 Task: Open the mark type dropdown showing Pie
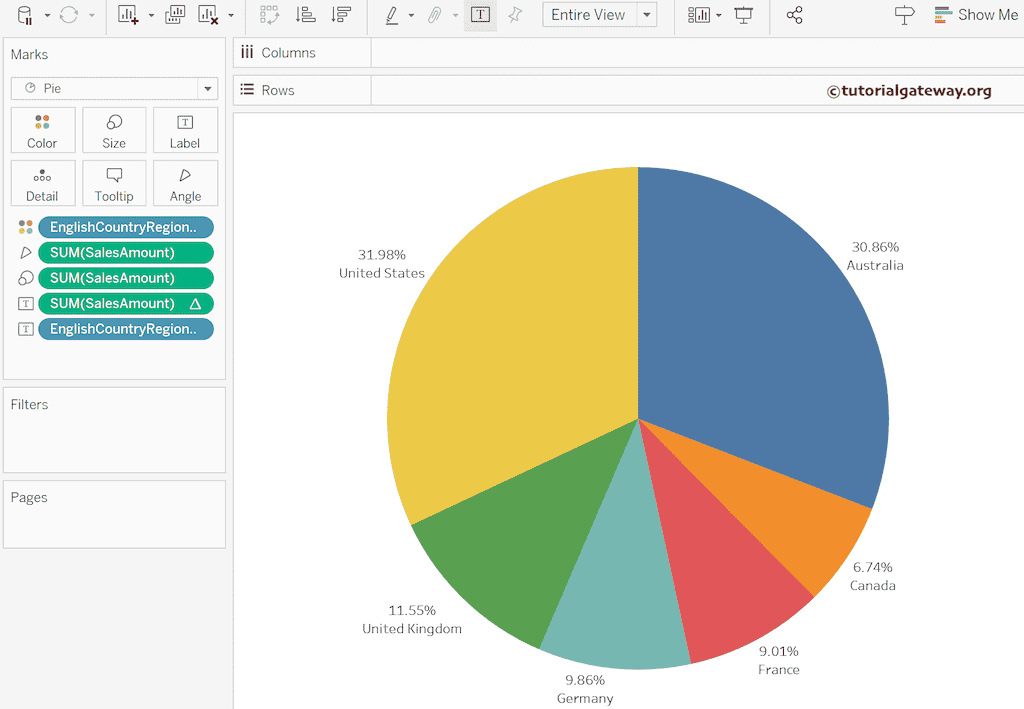pyautogui.click(x=207, y=88)
